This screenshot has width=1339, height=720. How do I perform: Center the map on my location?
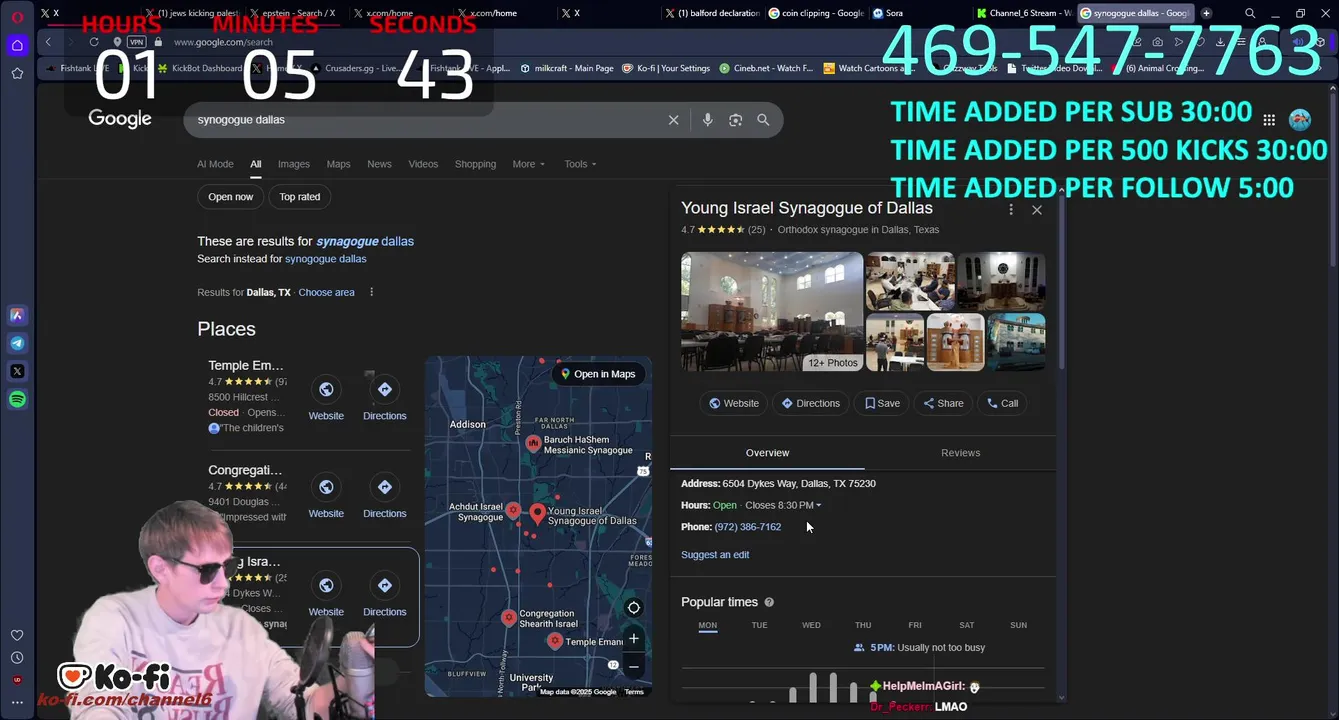coord(634,608)
